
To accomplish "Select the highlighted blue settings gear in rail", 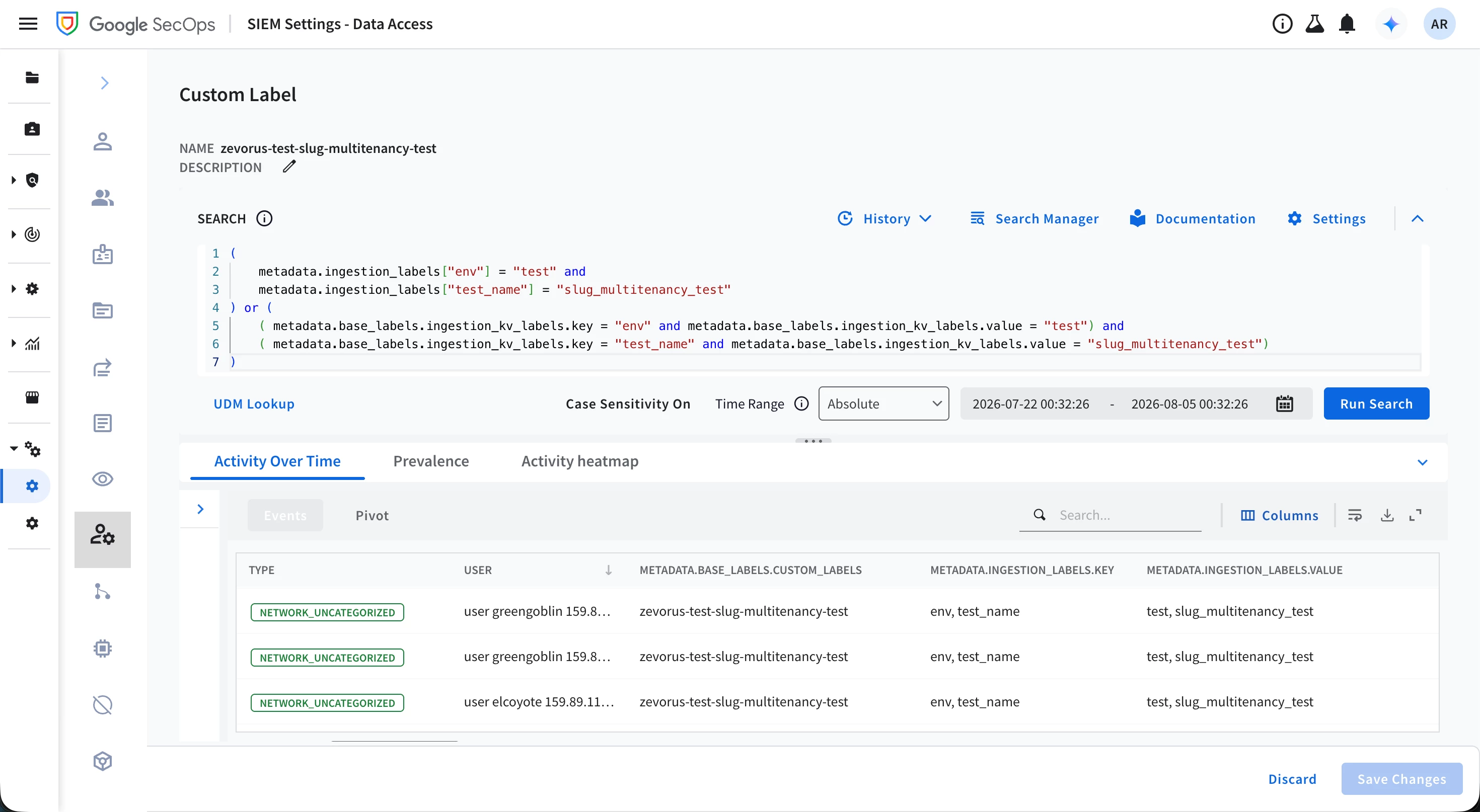I will click(x=32, y=486).
